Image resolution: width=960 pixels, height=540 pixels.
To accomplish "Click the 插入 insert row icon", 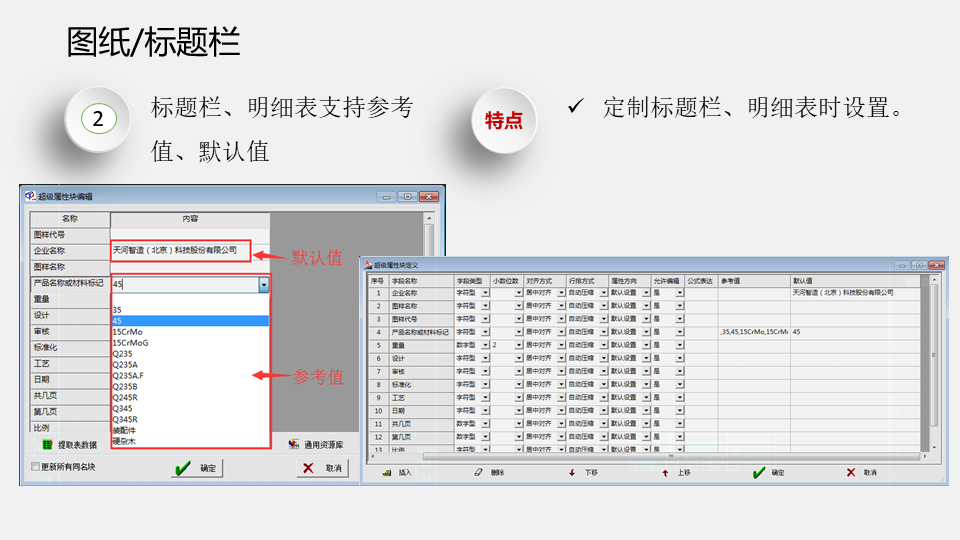I will (x=388, y=472).
